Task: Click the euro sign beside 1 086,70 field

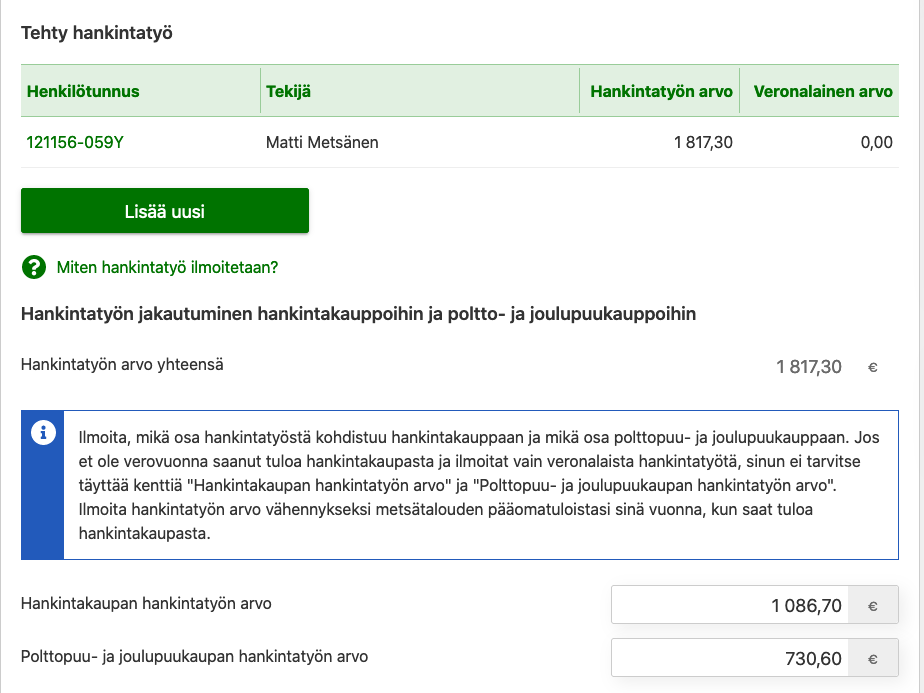Action: click(x=873, y=605)
